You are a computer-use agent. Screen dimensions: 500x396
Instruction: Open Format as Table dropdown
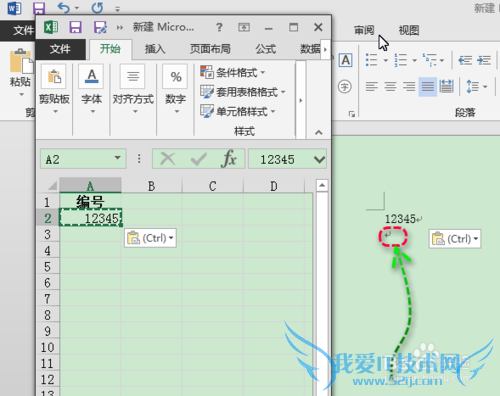tap(243, 92)
